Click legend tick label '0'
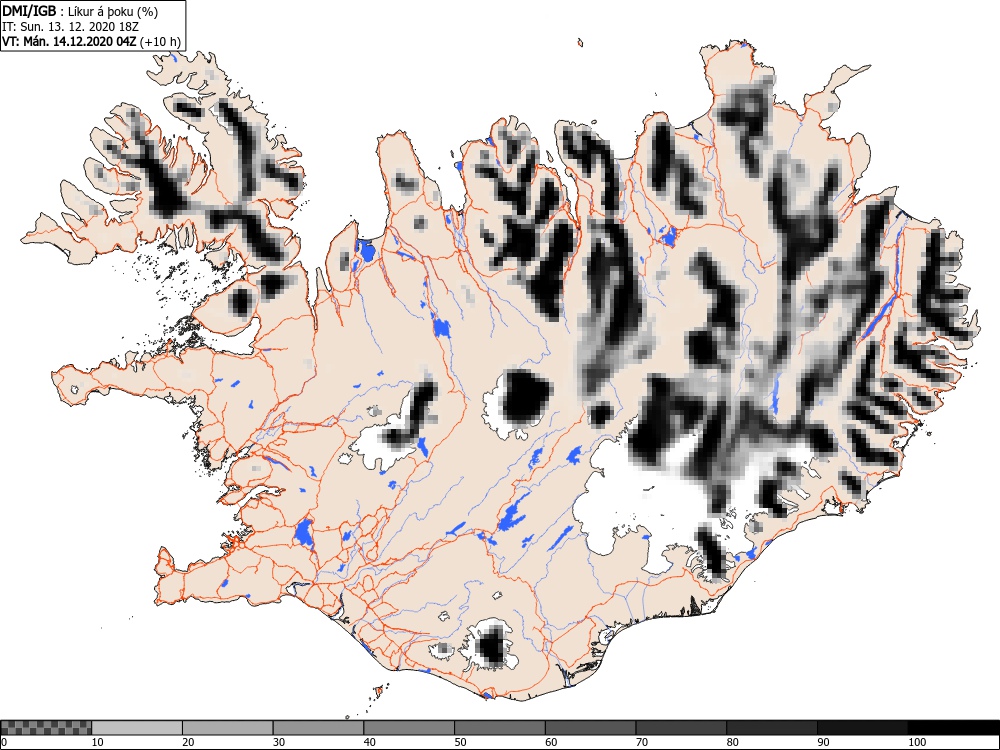Viewport: 1000px width, 750px height. (4, 742)
